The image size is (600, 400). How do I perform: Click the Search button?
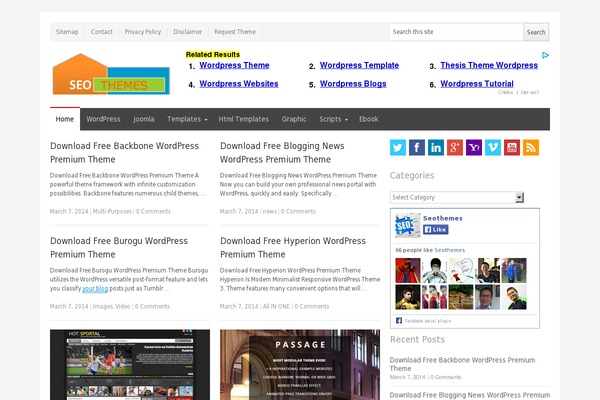coord(536,32)
